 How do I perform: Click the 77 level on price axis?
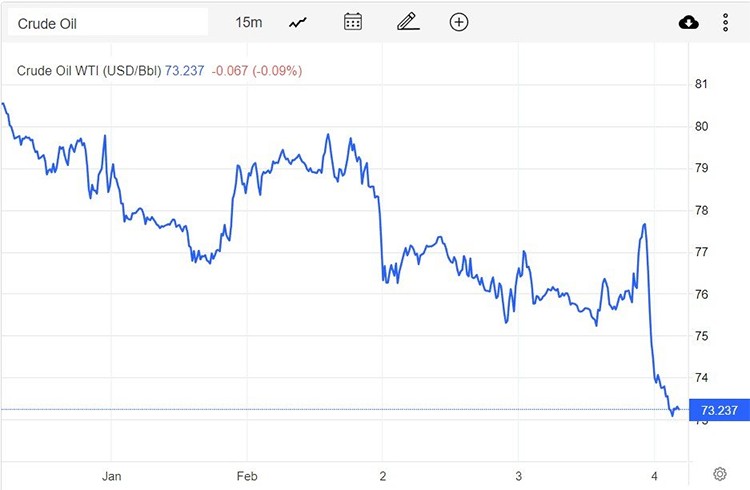coord(701,252)
